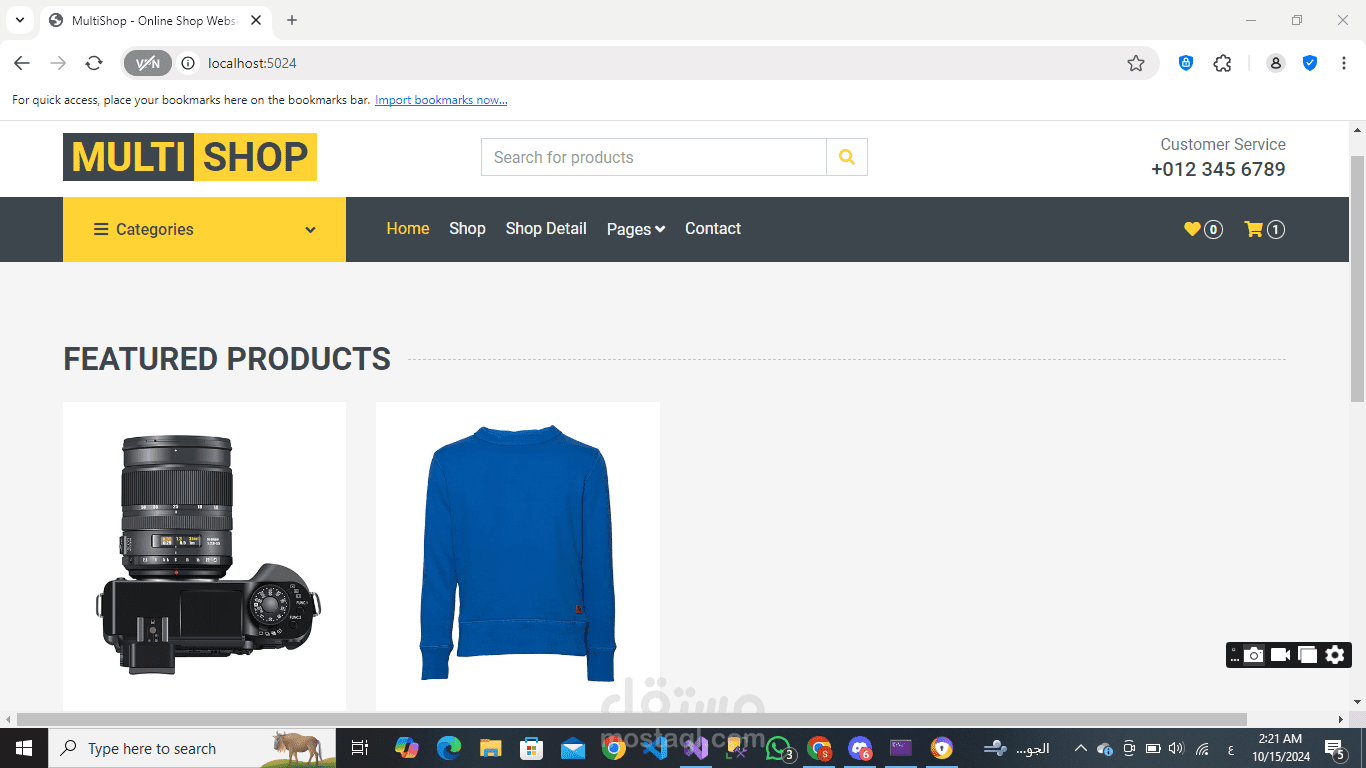Open File Explorer from the taskbar
The image size is (1366, 768).
(x=490, y=748)
